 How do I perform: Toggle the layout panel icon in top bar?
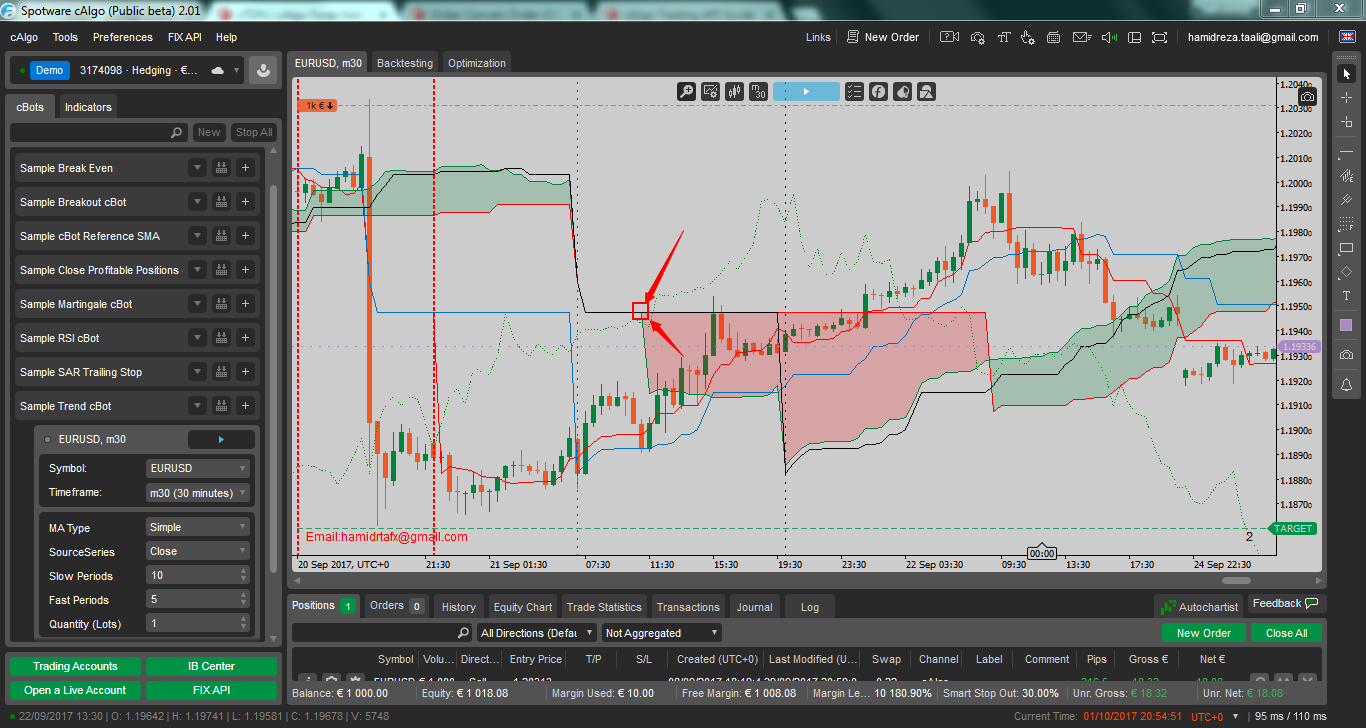click(x=1134, y=37)
